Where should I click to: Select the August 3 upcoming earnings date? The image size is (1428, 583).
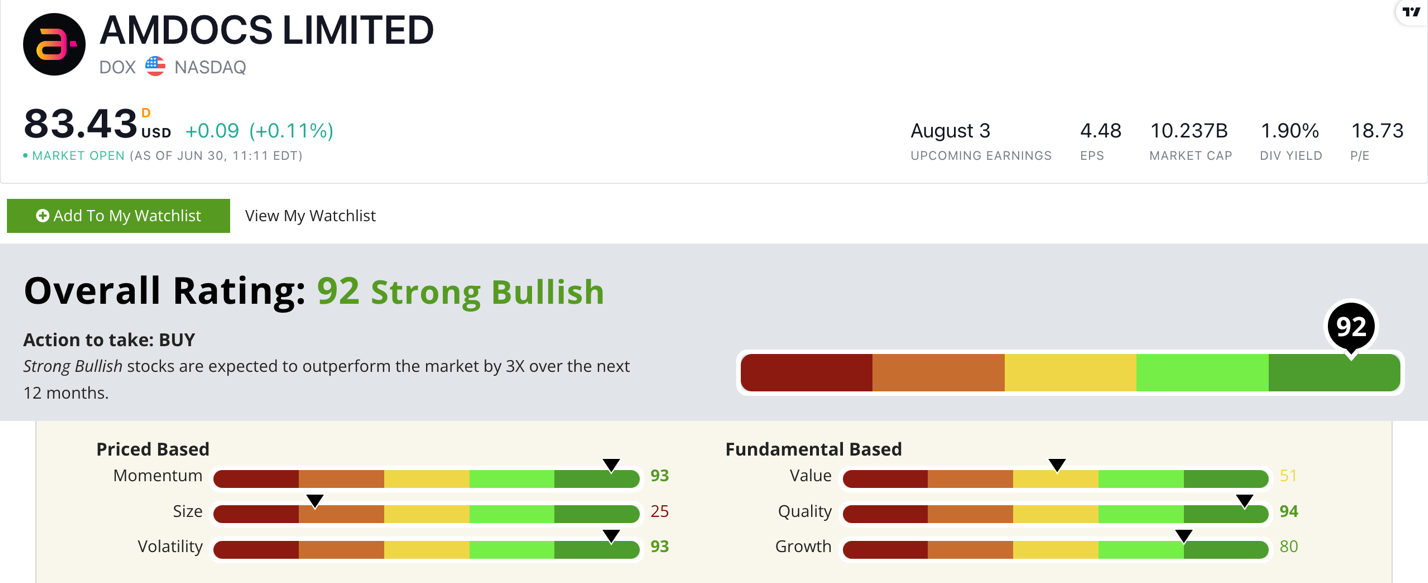(950, 131)
